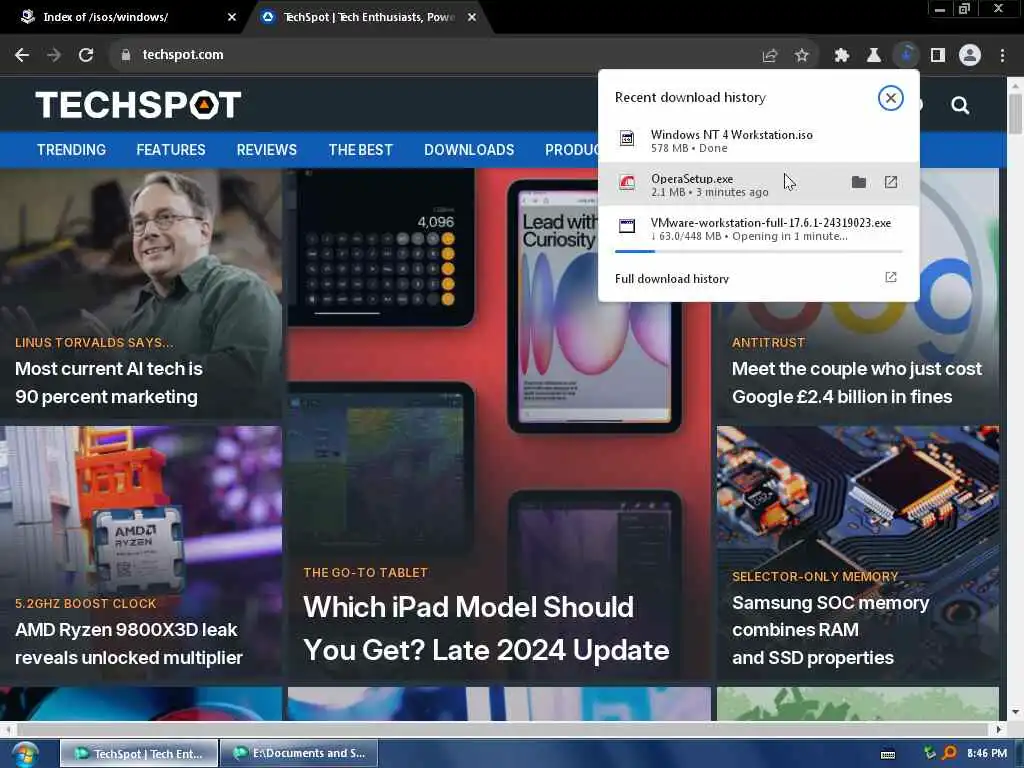The height and width of the screenshot is (768, 1024).
Task: Open the Chrome three-dot menu
Action: coord(1002,56)
